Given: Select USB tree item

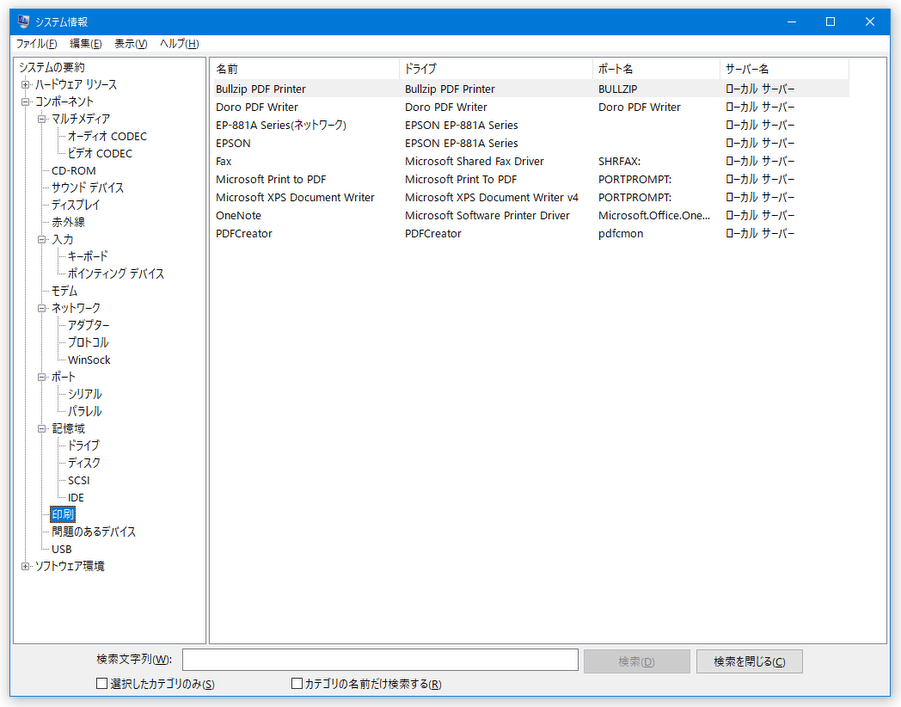Looking at the screenshot, I should pyautogui.click(x=61, y=550).
